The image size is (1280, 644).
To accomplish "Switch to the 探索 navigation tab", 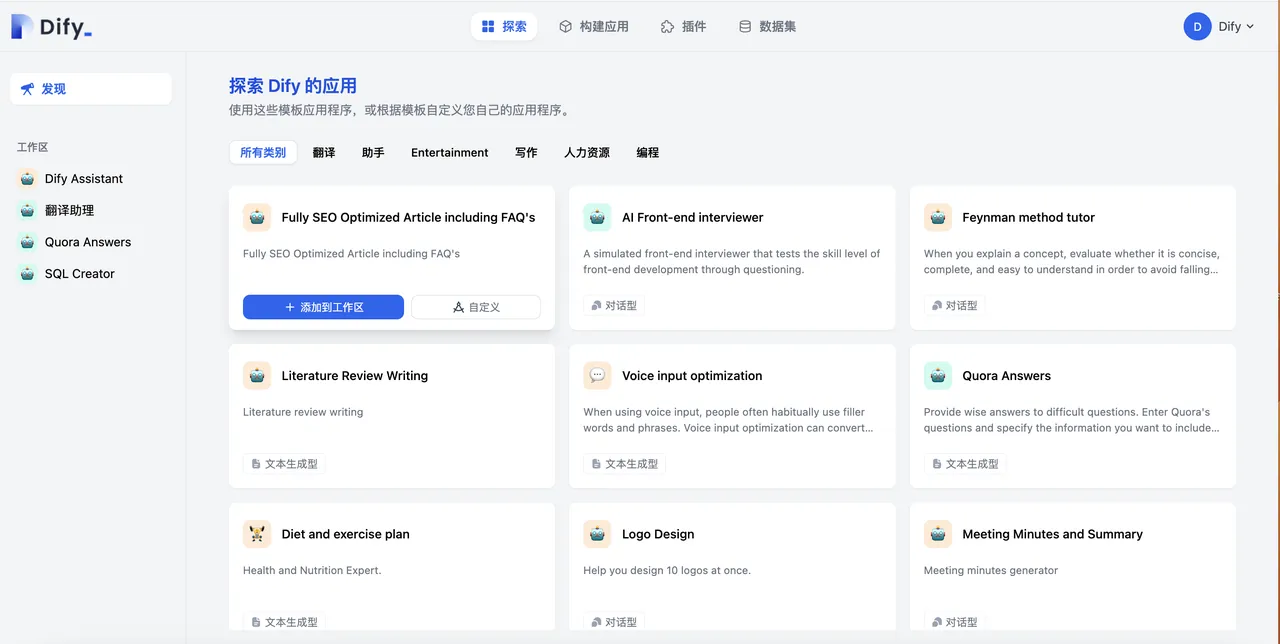I will pyautogui.click(x=504, y=27).
